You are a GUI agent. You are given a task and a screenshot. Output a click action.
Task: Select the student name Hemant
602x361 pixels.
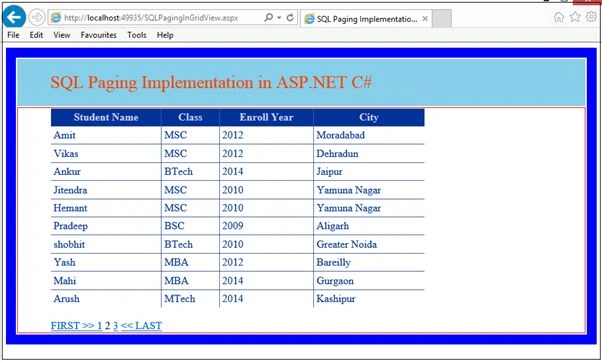tap(70, 208)
